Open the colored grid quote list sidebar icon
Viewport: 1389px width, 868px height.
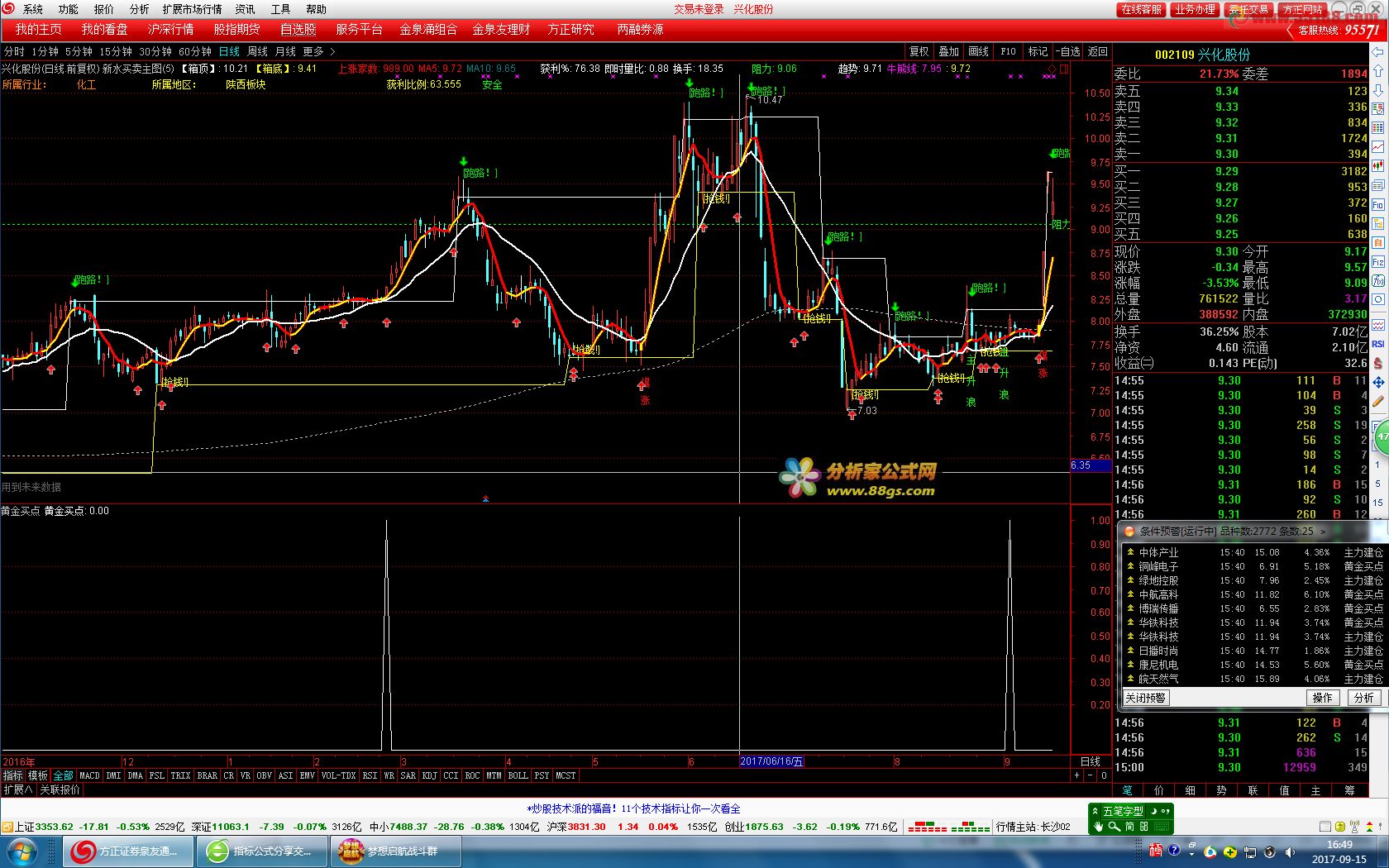click(1378, 126)
